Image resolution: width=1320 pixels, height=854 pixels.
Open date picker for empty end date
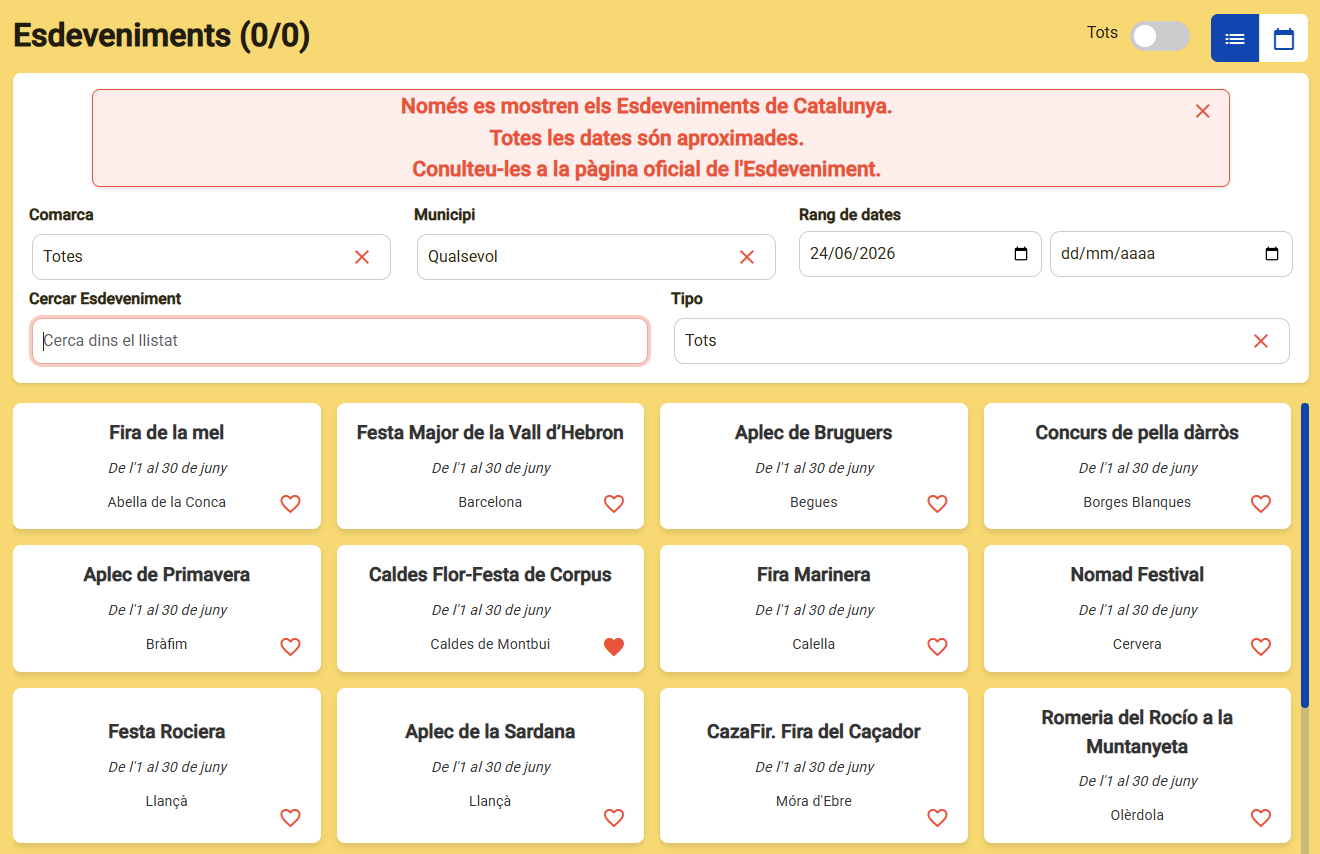coord(1272,254)
